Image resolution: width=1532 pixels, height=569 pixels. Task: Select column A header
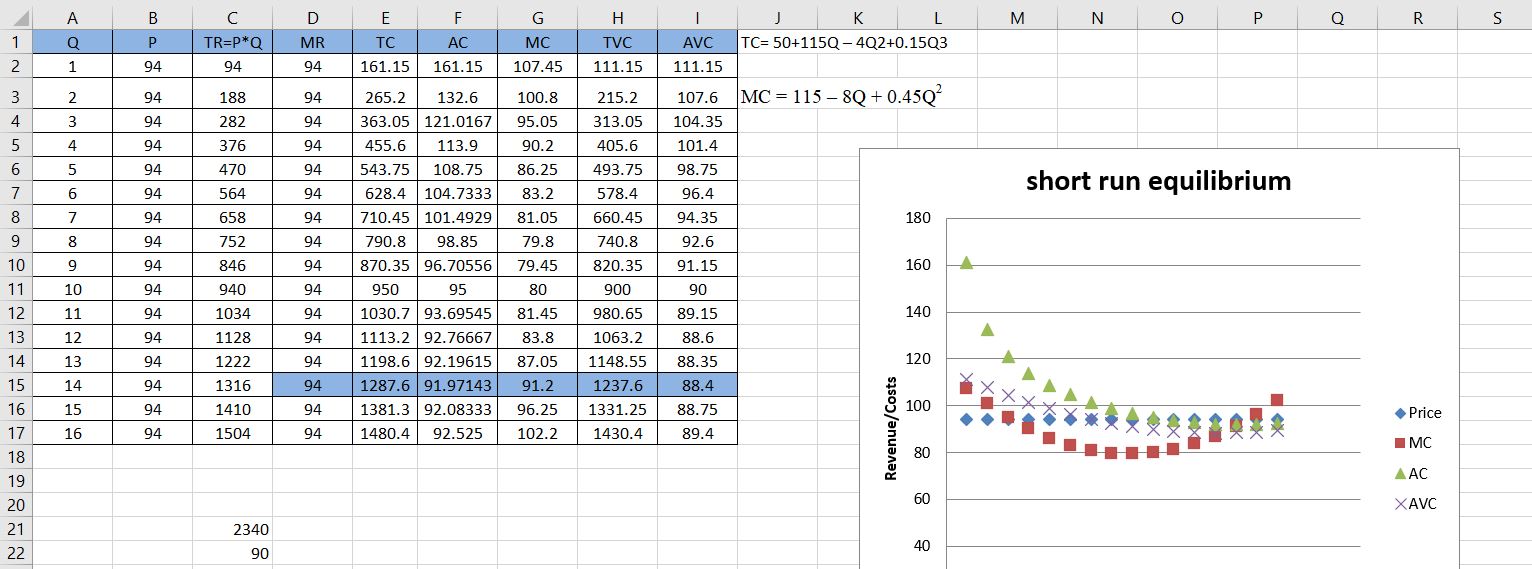point(72,17)
